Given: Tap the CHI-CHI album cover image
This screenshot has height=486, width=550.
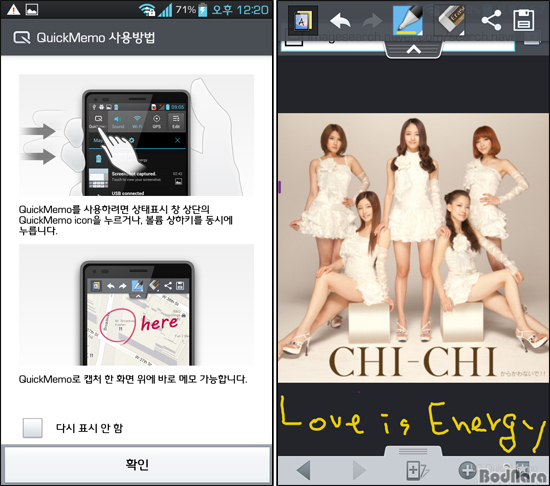Looking at the screenshot, I should coord(413,248).
